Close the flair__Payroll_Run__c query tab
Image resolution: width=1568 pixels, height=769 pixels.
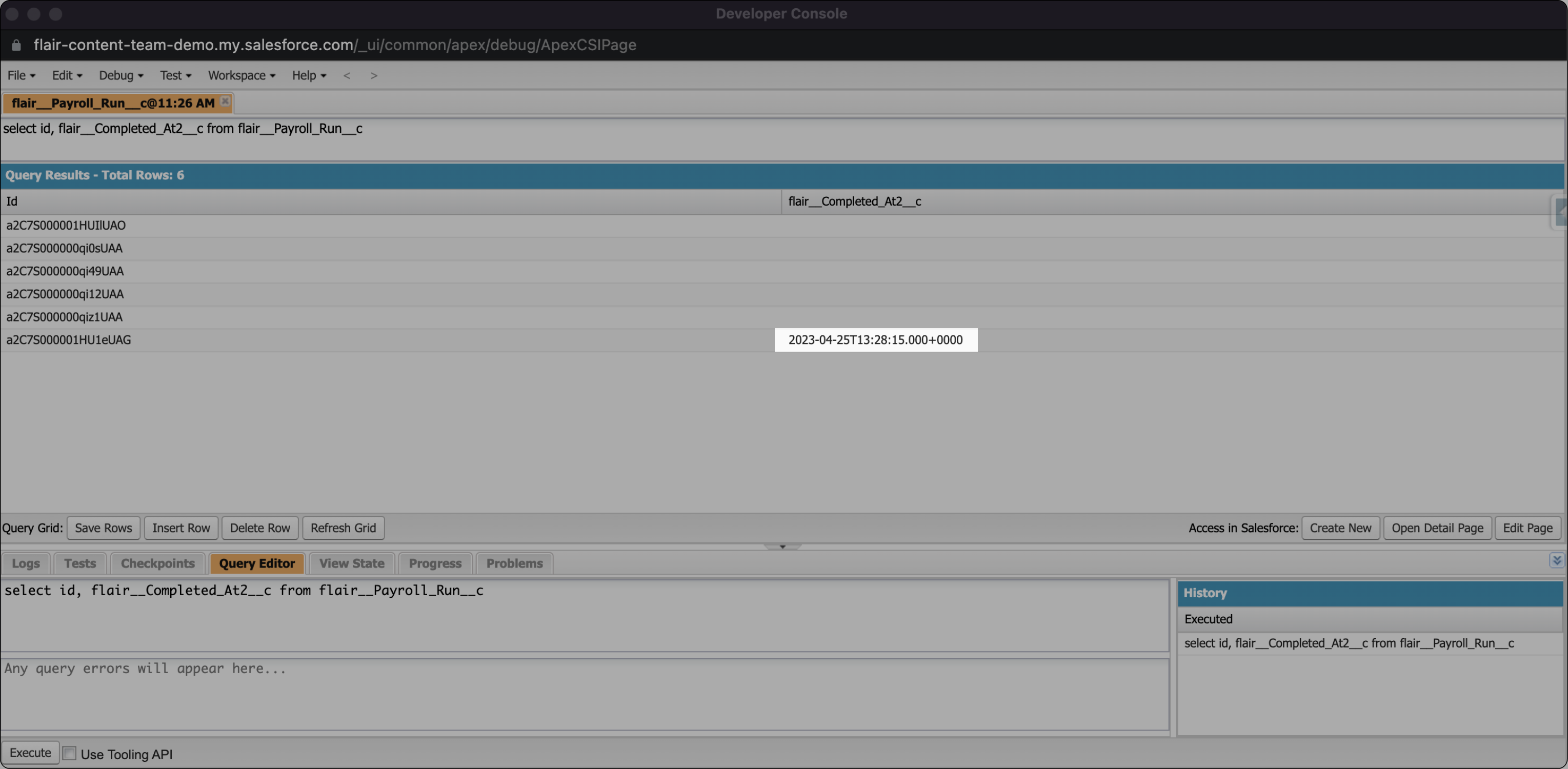pyautogui.click(x=225, y=102)
